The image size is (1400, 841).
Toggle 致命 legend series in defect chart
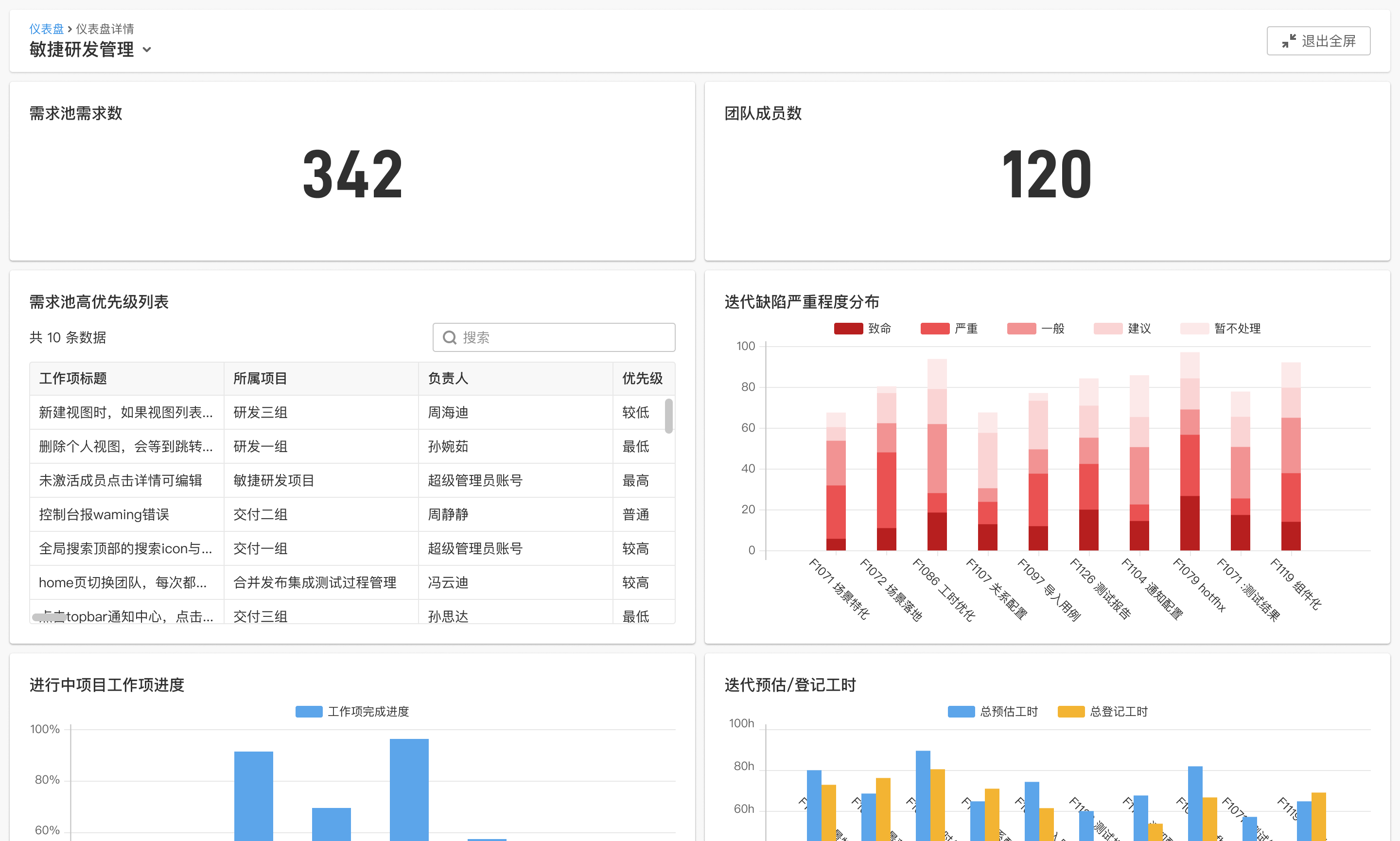848,329
